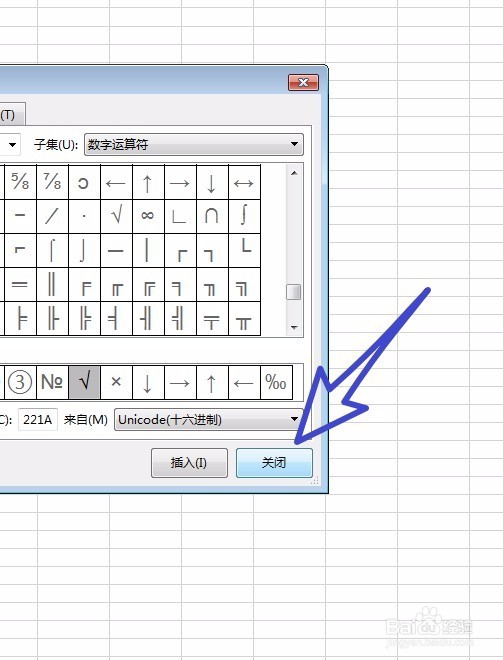Pick the up arrow in the symbol grid
Screen dimensions: 503x660
click(x=149, y=182)
